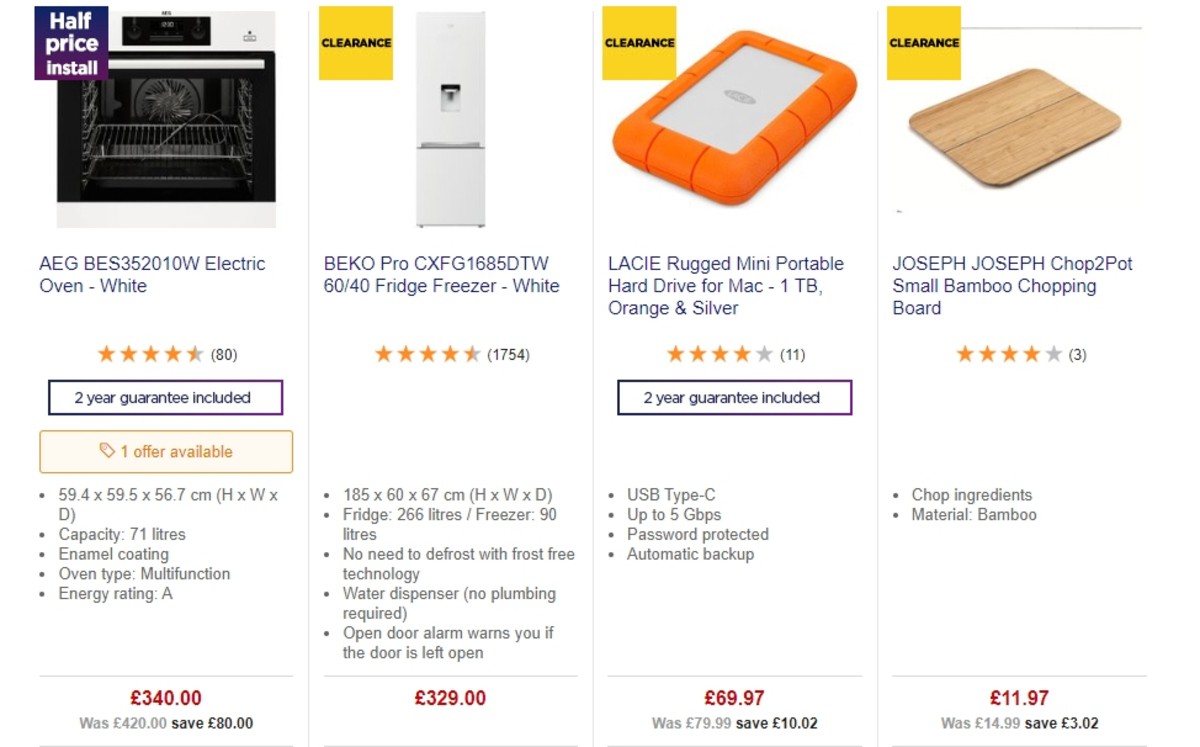Viewport: 1200px width, 747px height.
Task: Open the BEKO Pro CXFG1685DTW fridge listing
Action: pos(441,274)
